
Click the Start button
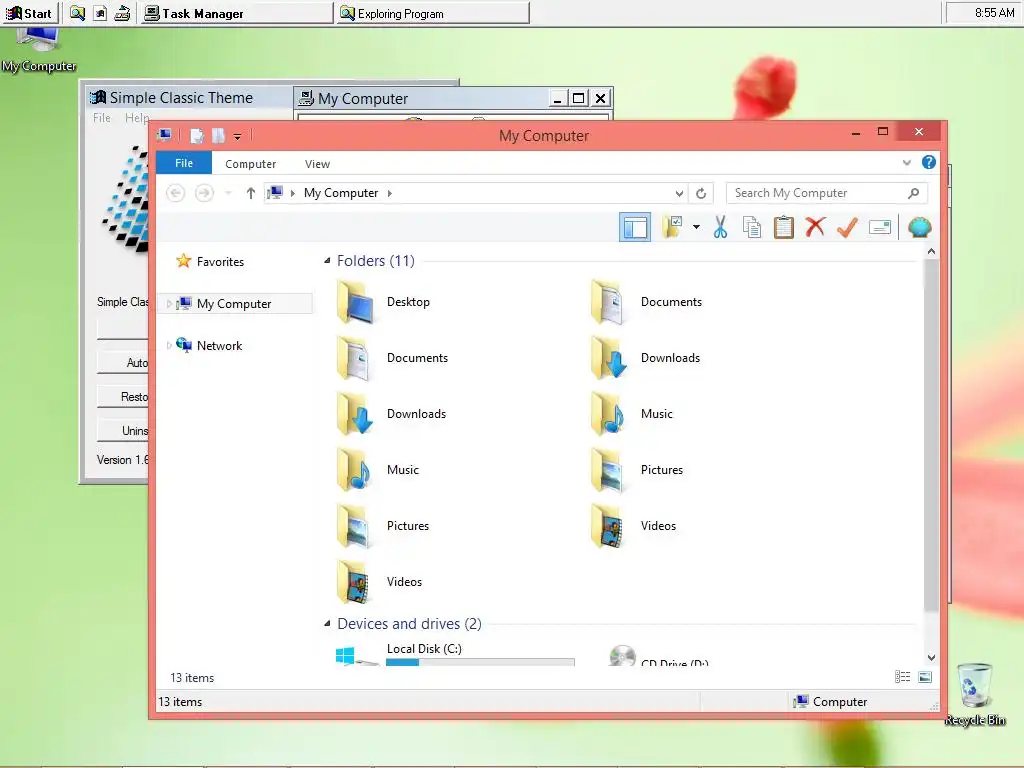29,13
